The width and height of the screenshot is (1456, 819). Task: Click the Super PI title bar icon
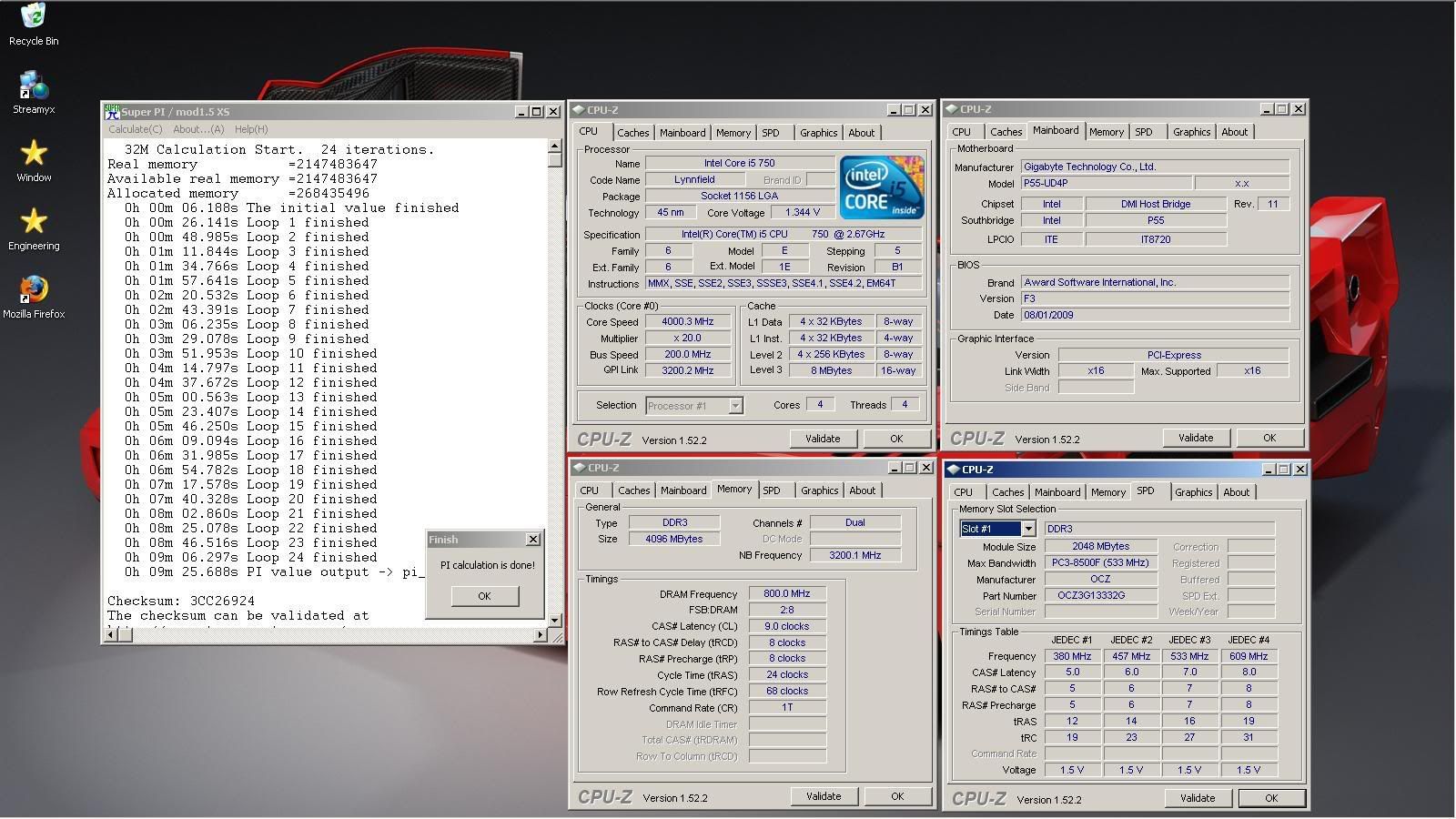(112, 112)
